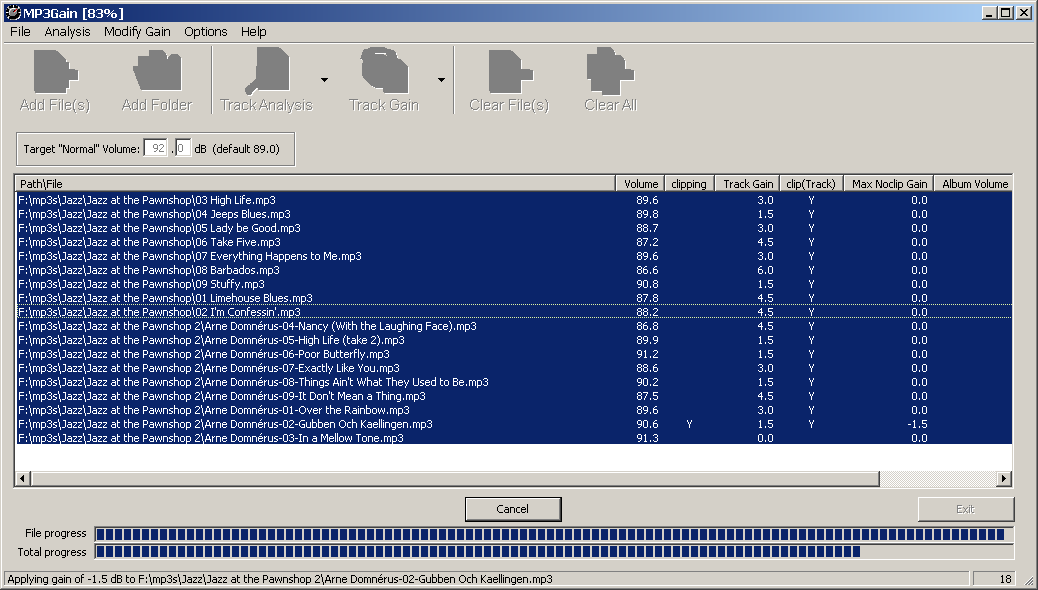Sort the list by Path\File column
Image resolution: width=1038 pixels, height=590 pixels.
pos(315,183)
